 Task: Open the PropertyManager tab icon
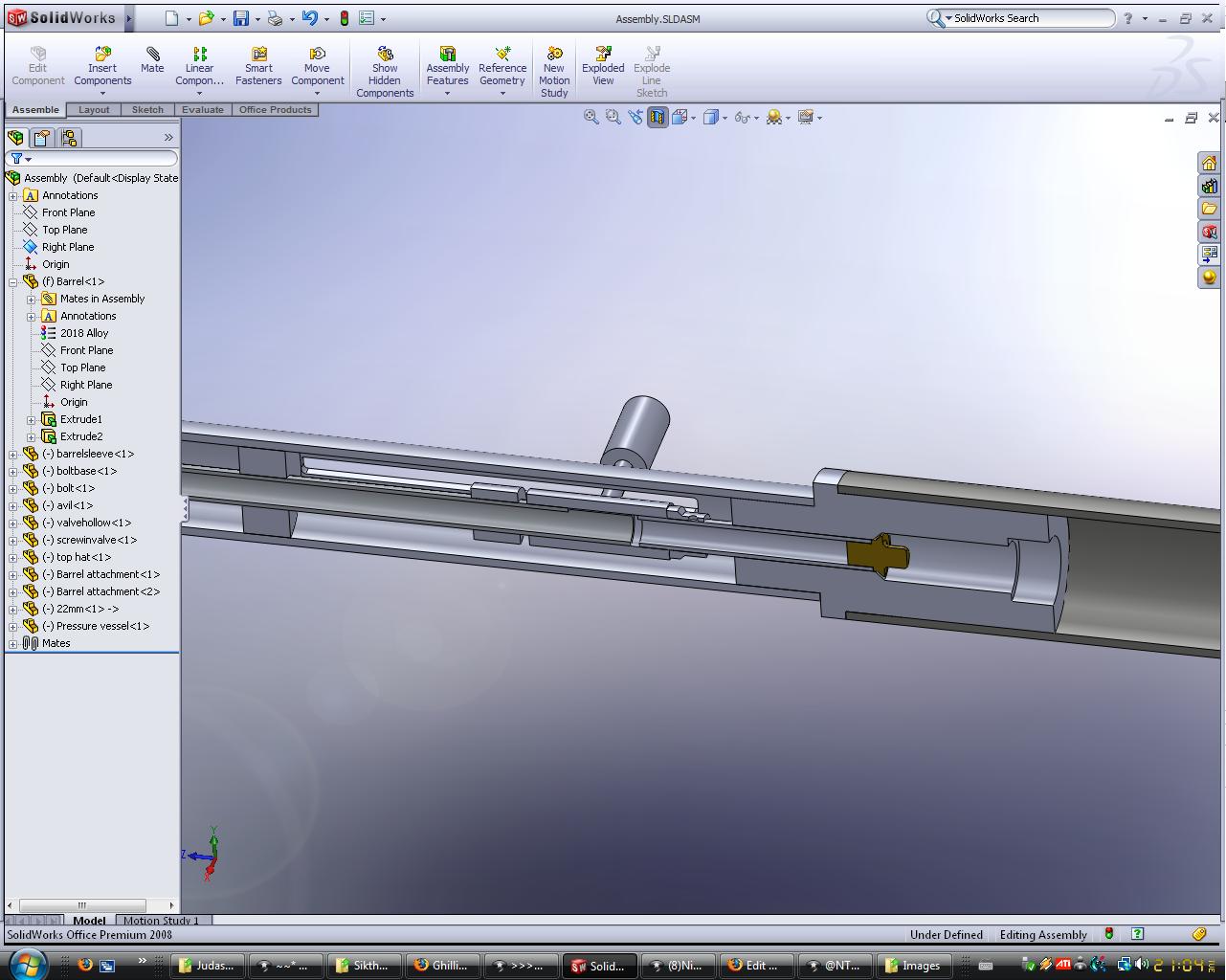[x=42, y=138]
